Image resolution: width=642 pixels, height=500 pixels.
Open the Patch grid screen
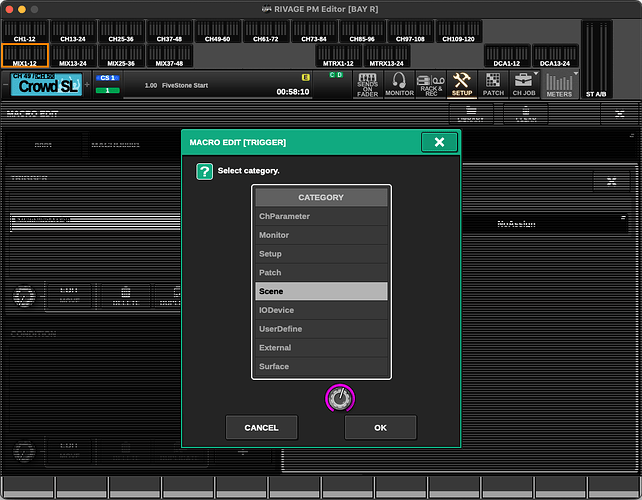(x=493, y=84)
